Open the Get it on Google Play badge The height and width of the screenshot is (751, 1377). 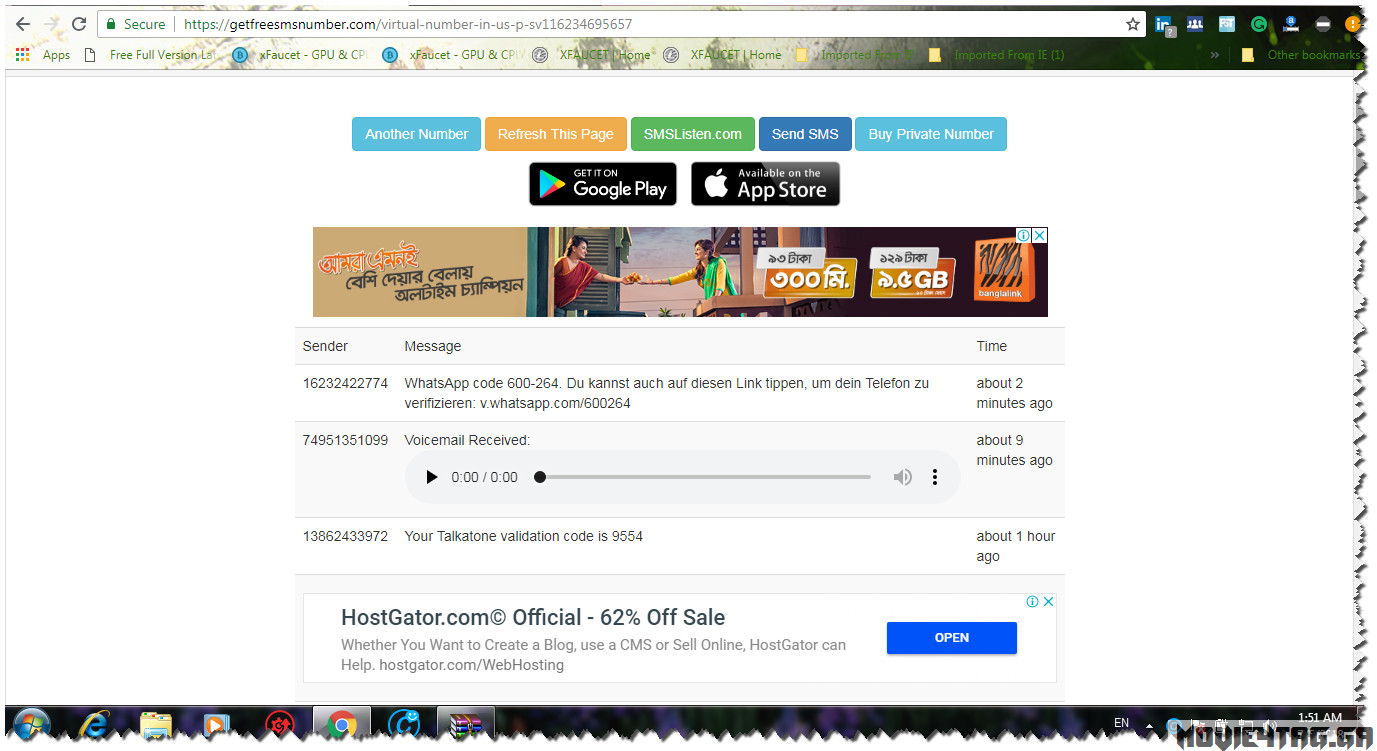603,184
